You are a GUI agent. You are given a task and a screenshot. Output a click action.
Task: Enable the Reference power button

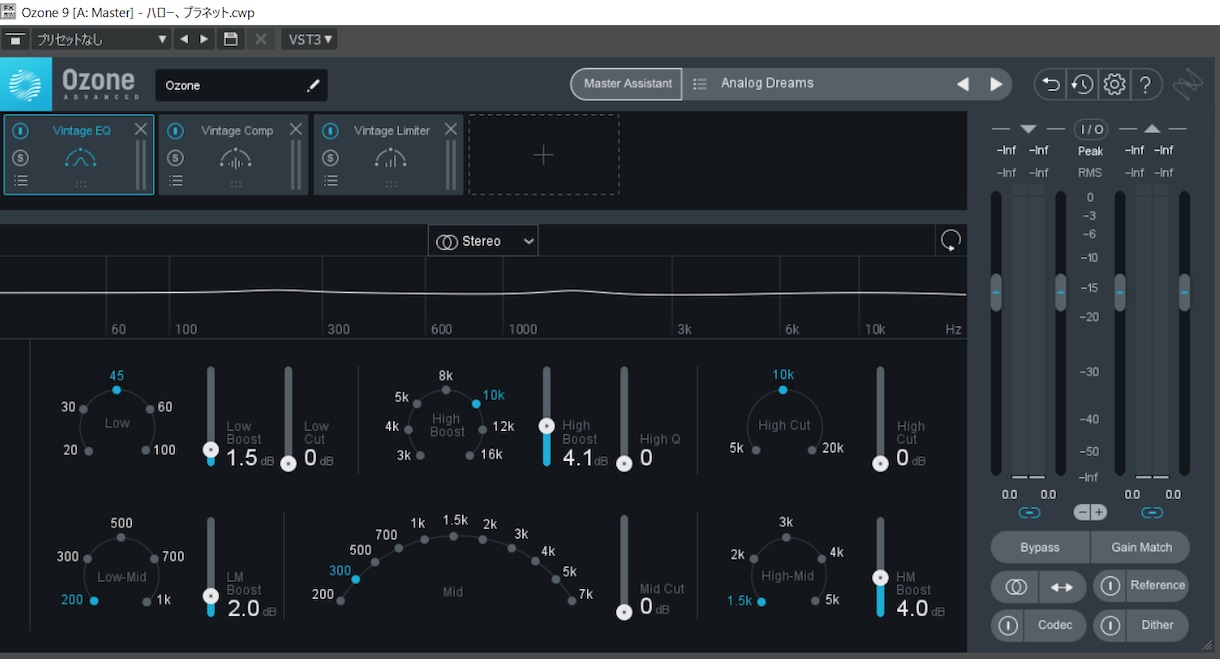[1110, 586]
